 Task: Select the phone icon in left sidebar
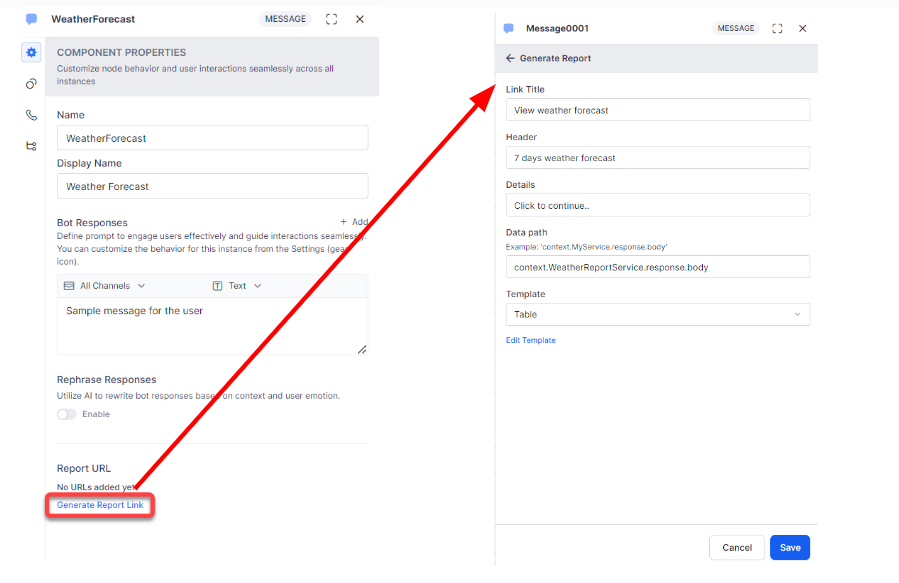pyautogui.click(x=31, y=115)
